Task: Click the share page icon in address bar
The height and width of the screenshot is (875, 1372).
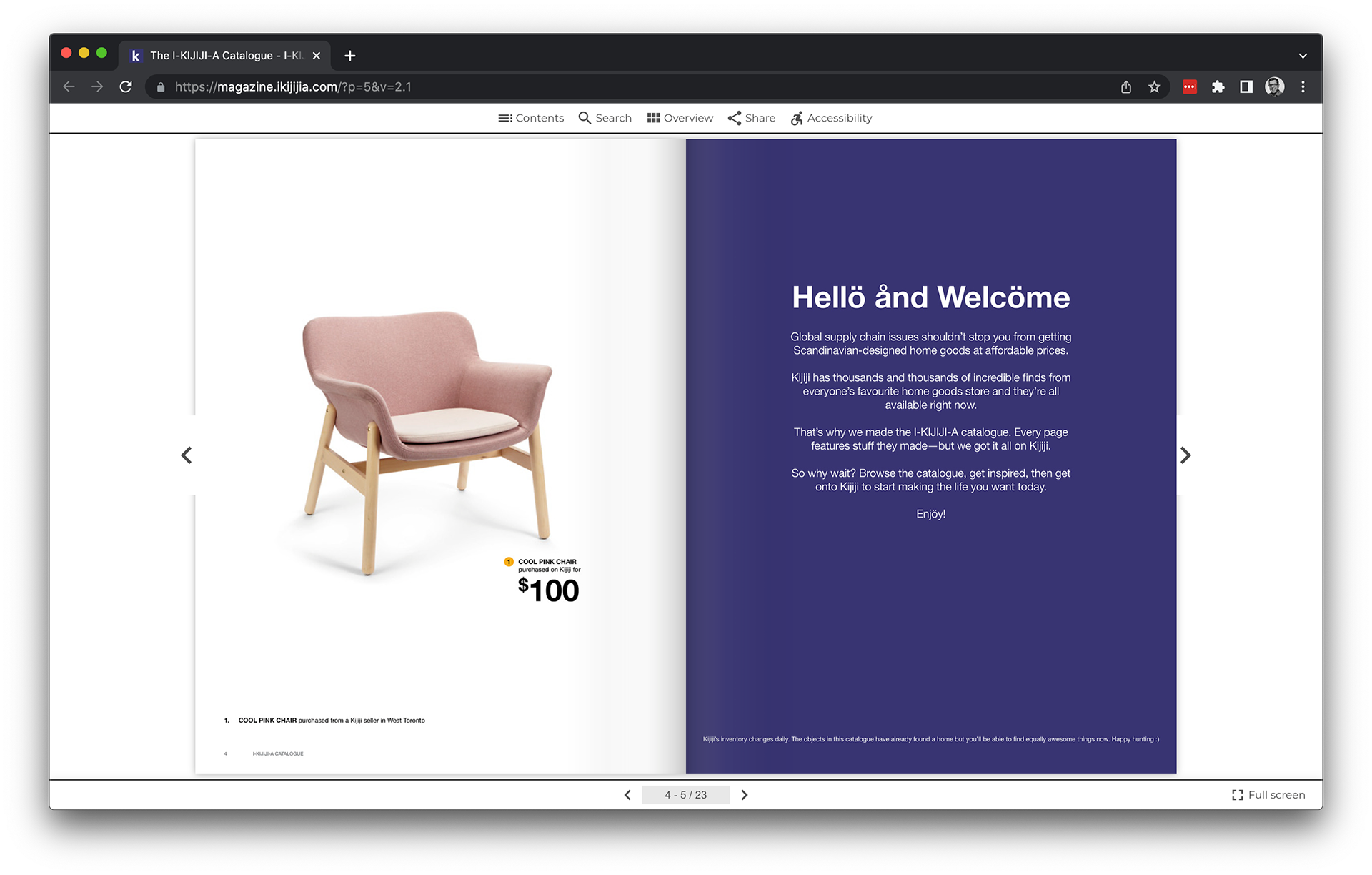Action: coord(1126,87)
